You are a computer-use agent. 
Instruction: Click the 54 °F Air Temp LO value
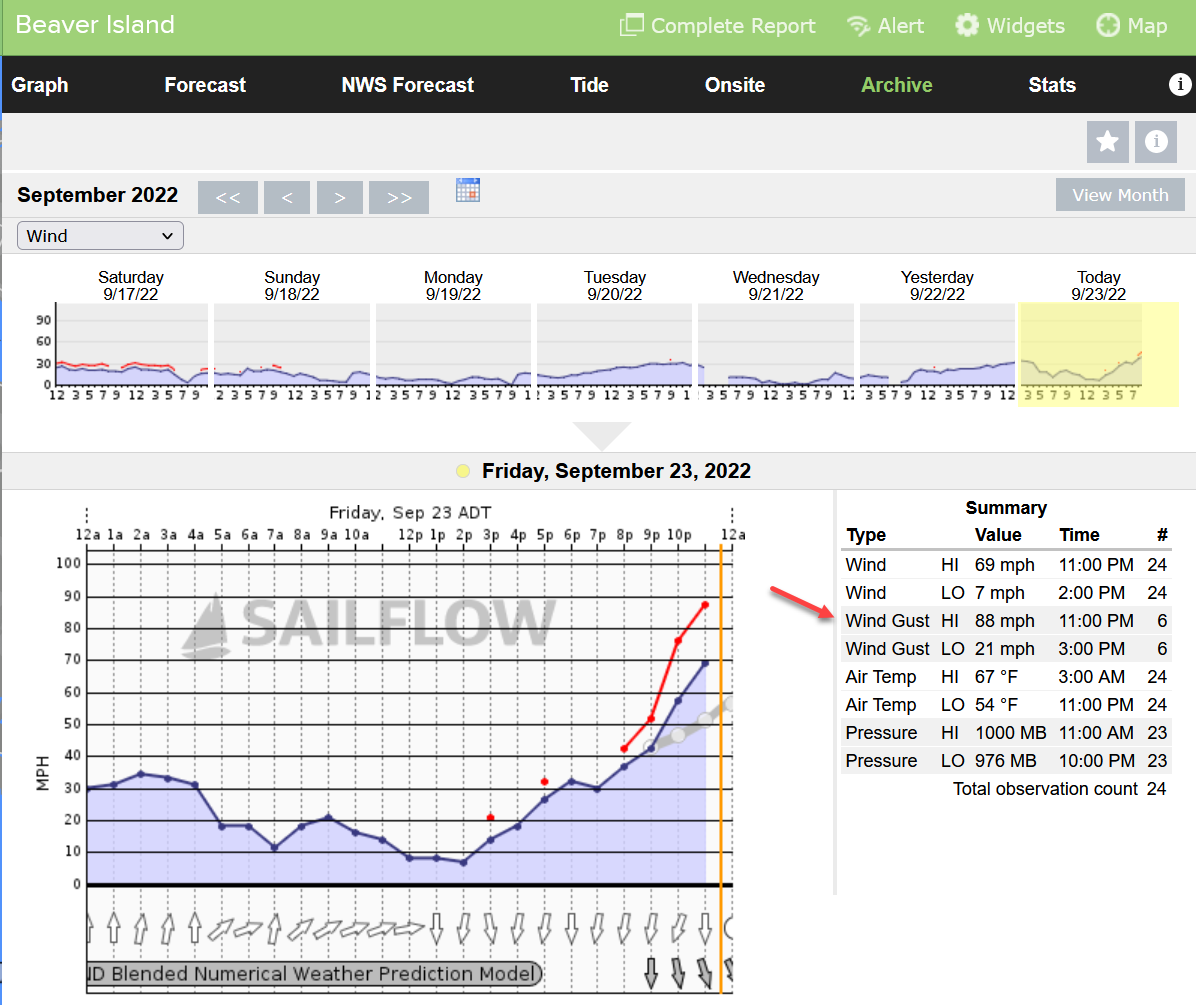coord(996,705)
